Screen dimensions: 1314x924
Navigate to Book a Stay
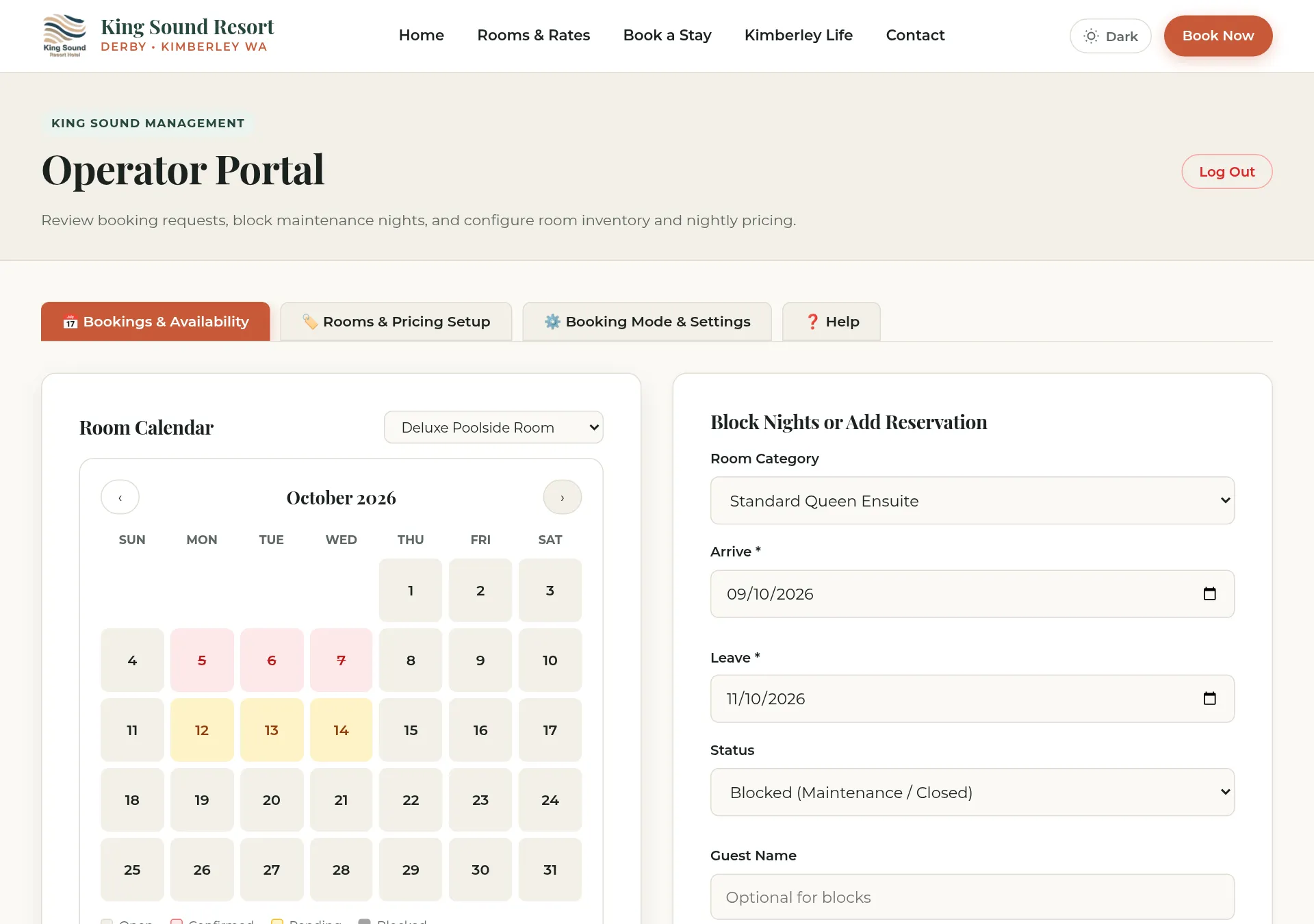(667, 35)
